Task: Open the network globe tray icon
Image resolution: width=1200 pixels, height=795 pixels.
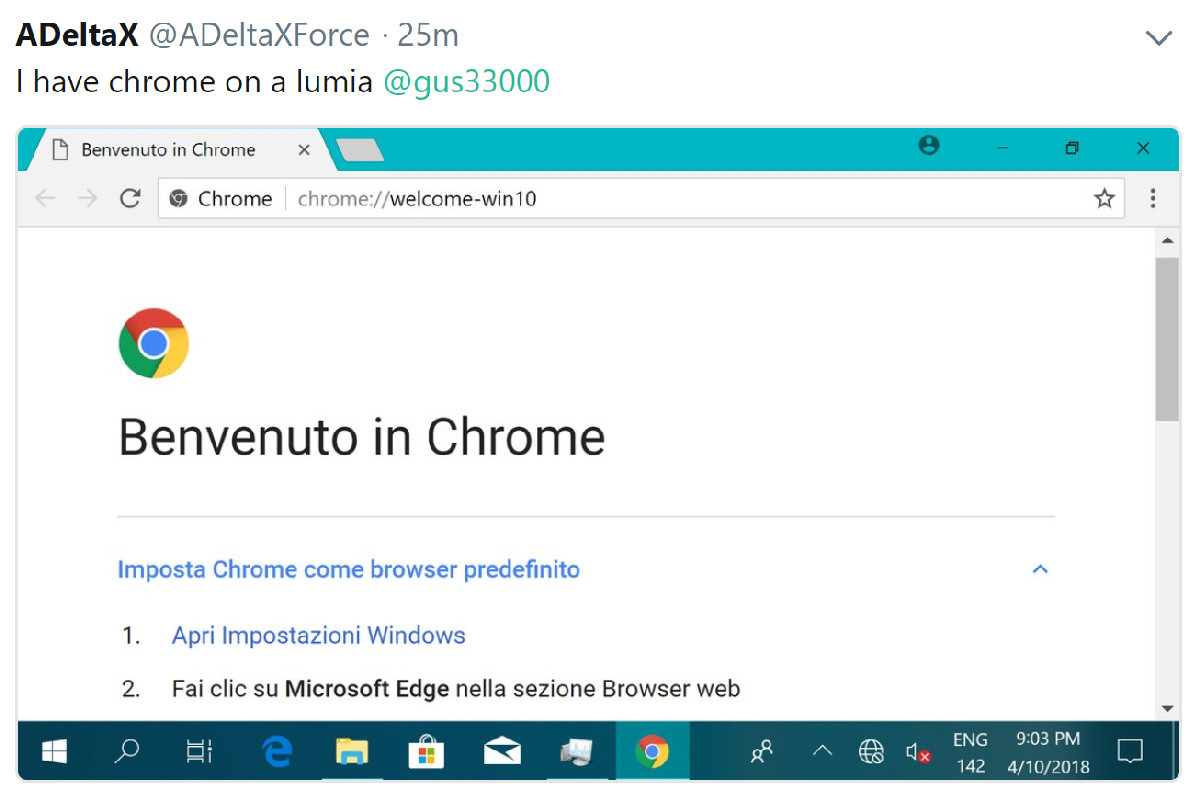Action: click(871, 751)
